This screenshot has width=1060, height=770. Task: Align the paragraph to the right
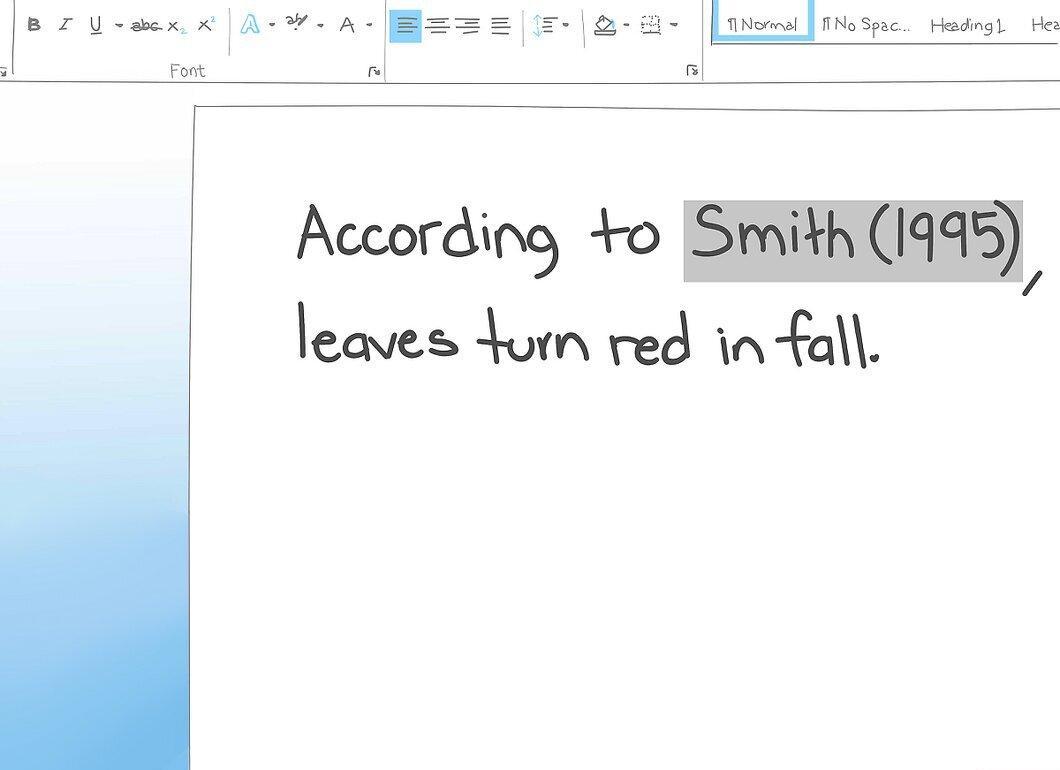(468, 26)
